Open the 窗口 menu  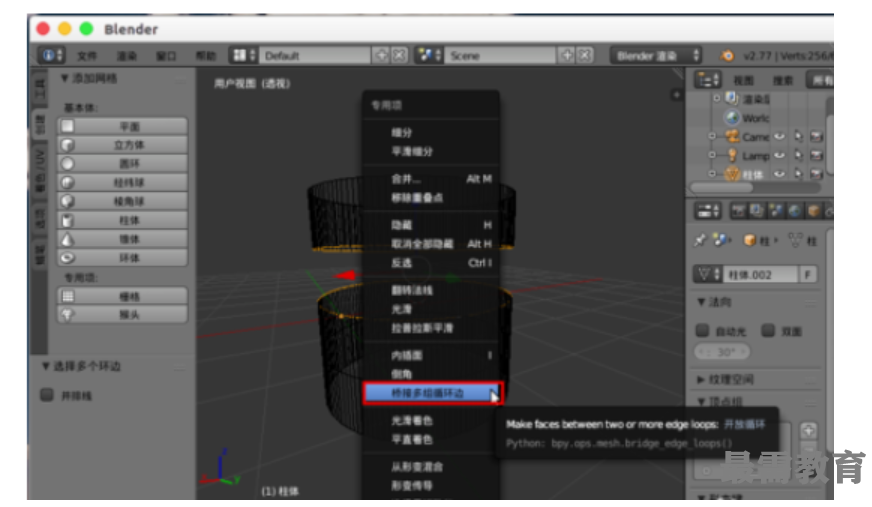click(166, 56)
